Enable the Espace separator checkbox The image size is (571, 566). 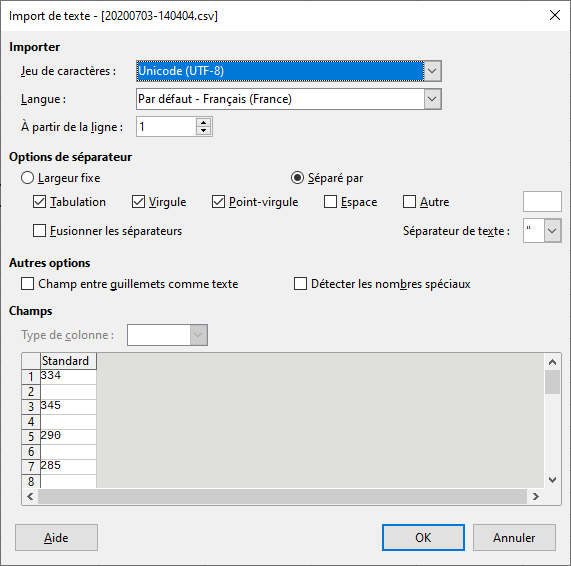click(330, 202)
